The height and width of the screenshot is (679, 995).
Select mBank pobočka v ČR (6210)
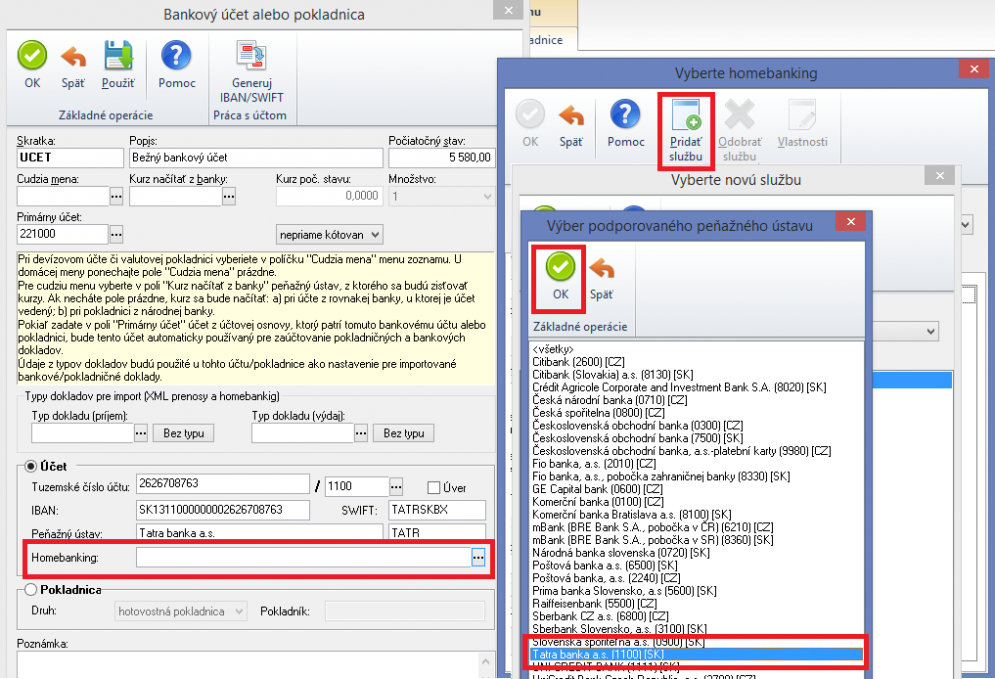coord(652,527)
